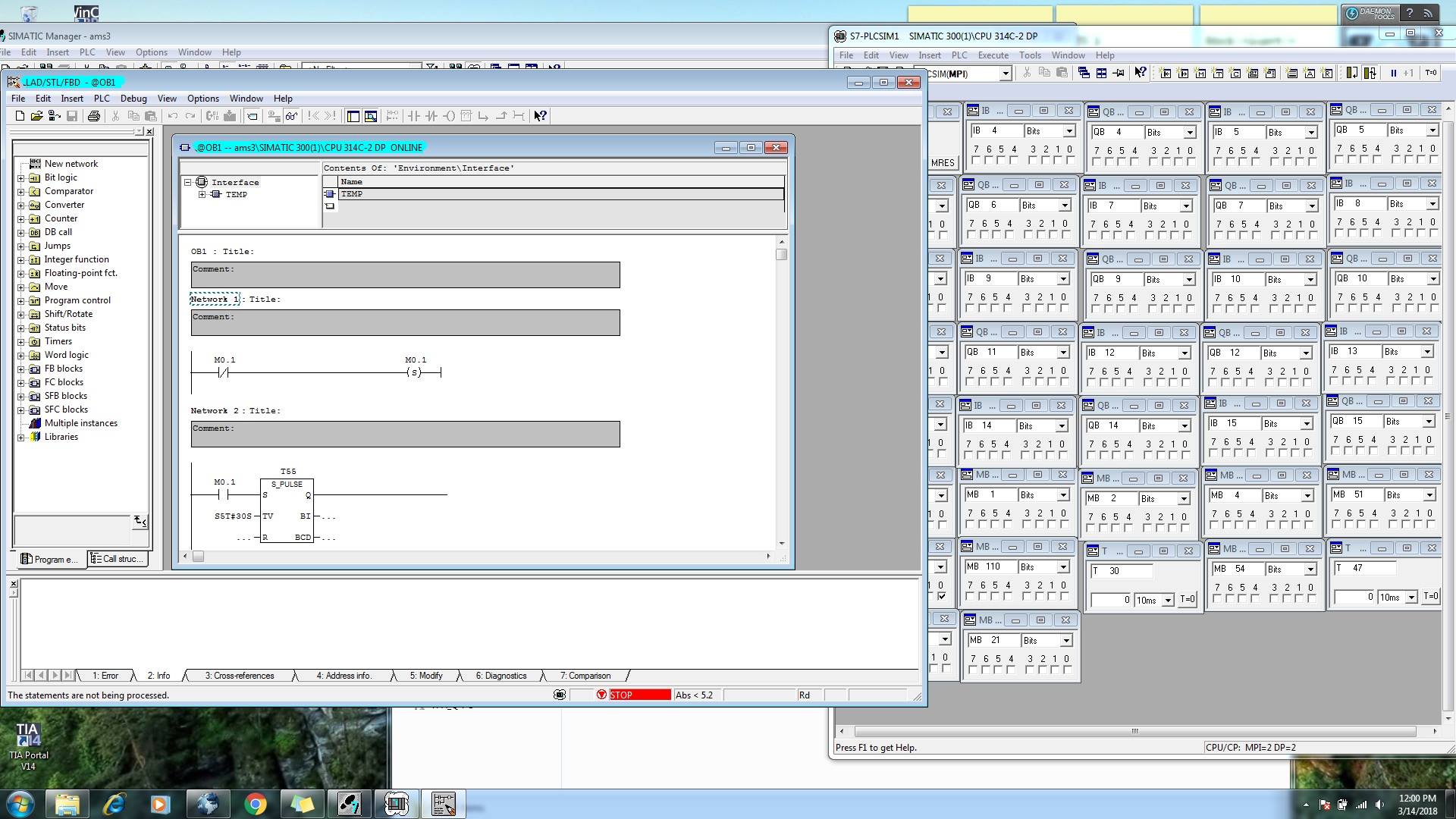Open Google Chrome from the taskbar
The height and width of the screenshot is (819, 1456).
[x=255, y=804]
